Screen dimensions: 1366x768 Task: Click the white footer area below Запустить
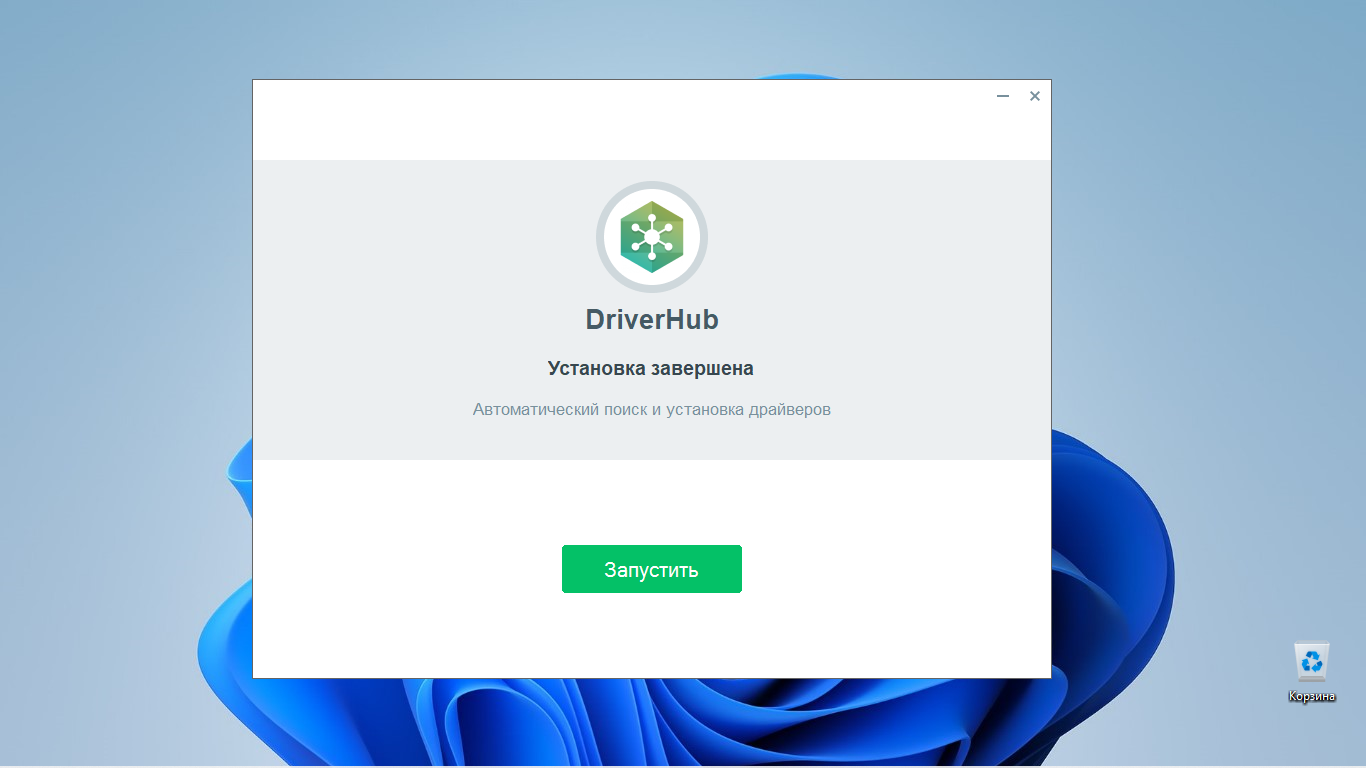pyautogui.click(x=652, y=635)
